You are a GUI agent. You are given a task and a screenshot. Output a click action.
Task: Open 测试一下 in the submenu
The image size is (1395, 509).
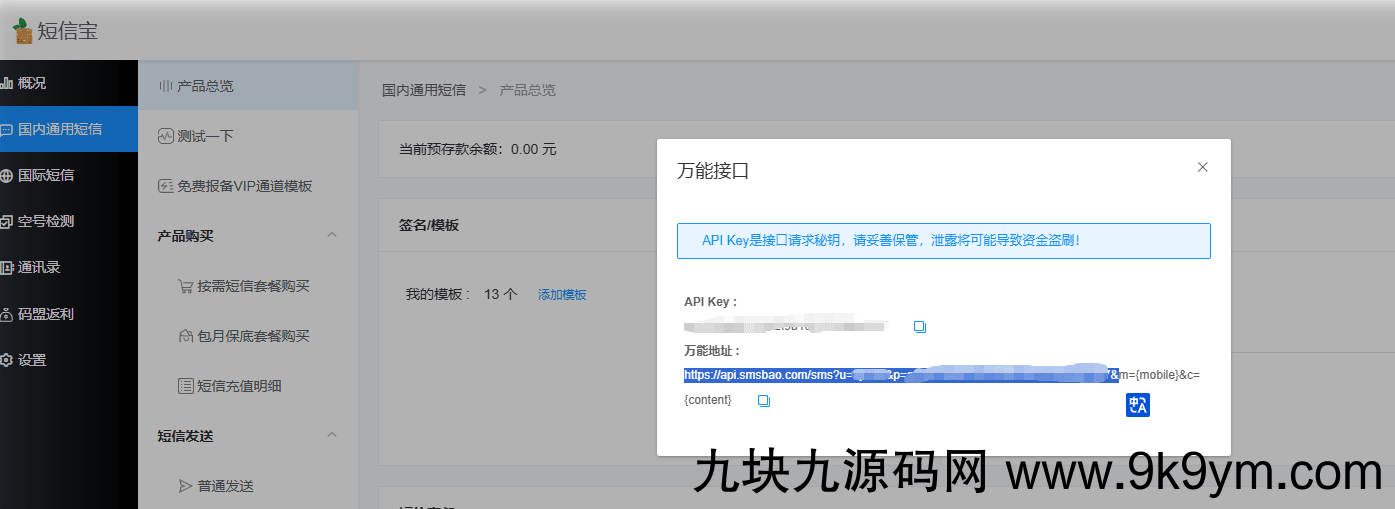coord(248,136)
